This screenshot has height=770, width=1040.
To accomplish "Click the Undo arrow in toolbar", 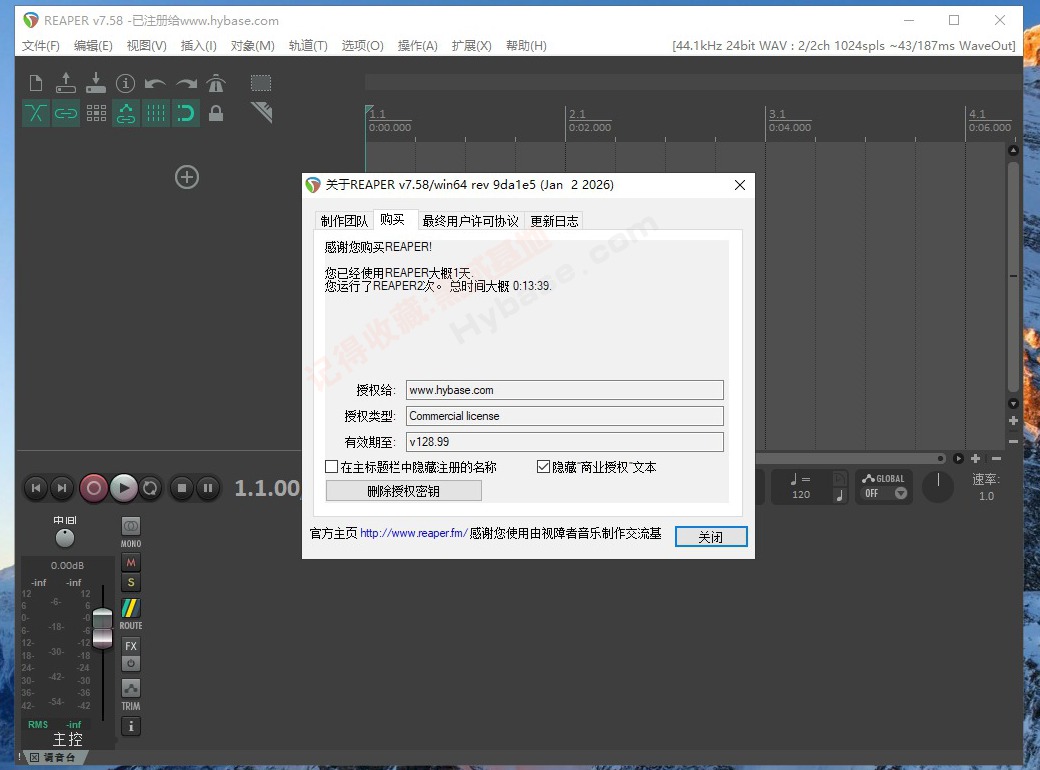I will coord(155,83).
